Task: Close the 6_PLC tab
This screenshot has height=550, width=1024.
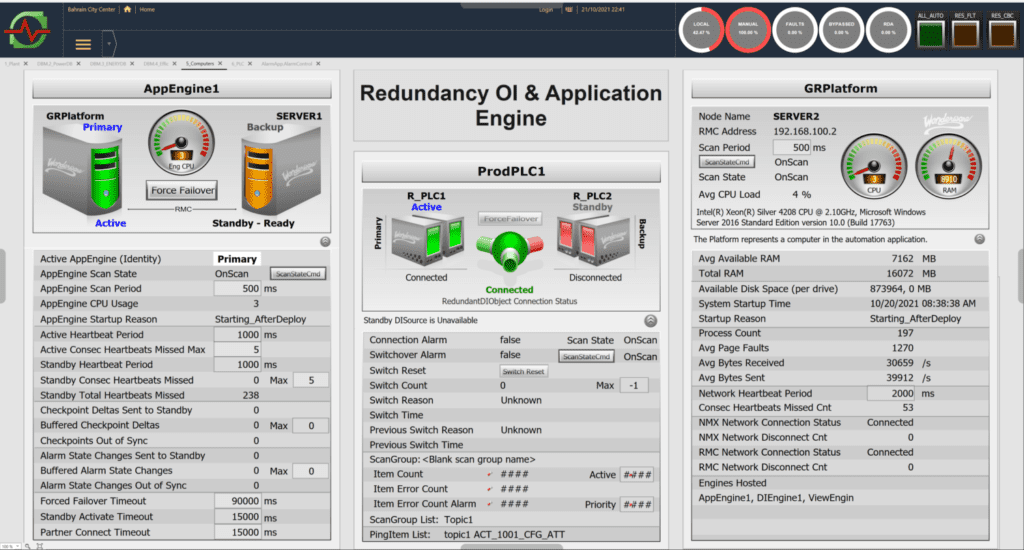Action: 250,63
